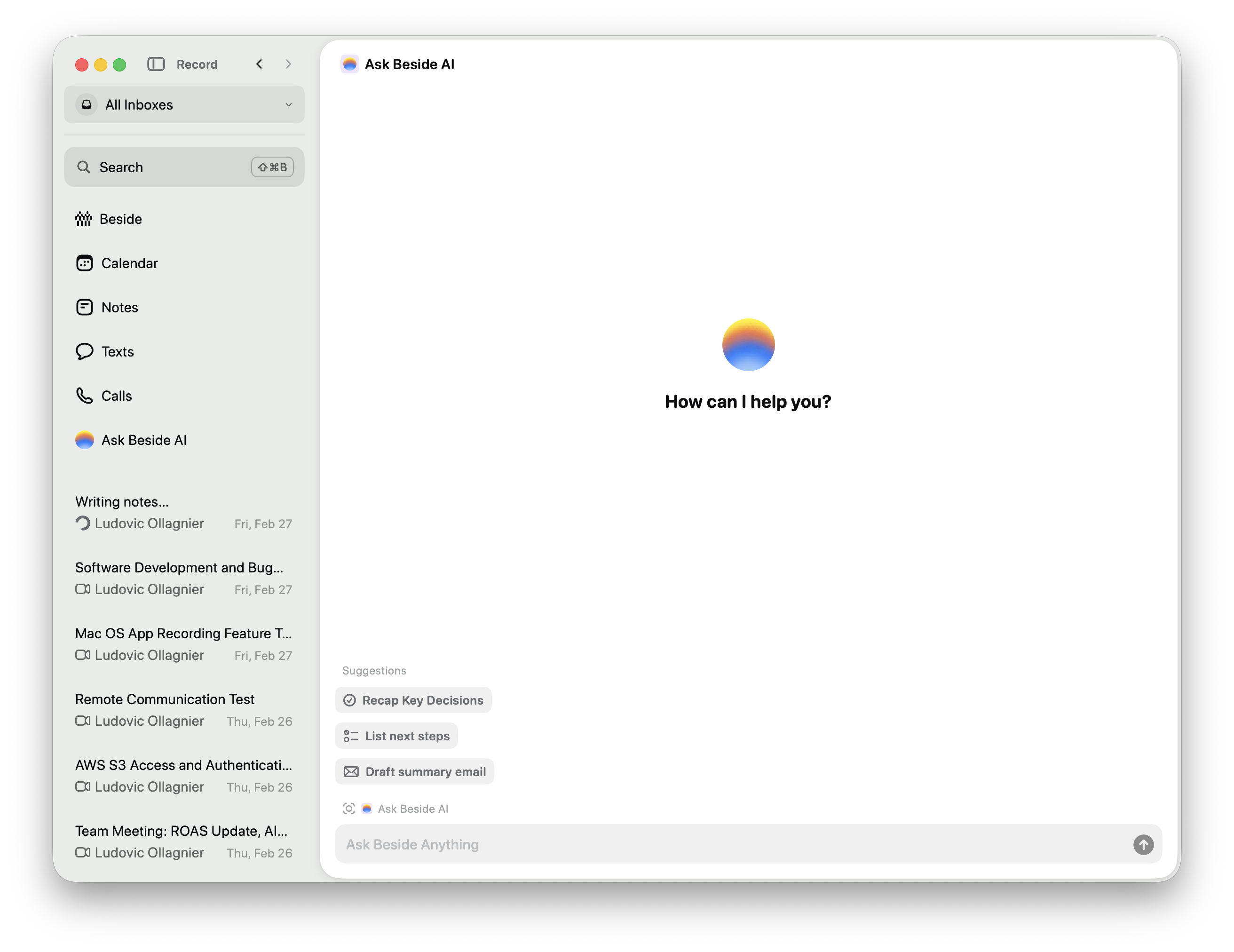Click the Calendar icon
The height and width of the screenshot is (952, 1234).
(x=85, y=263)
